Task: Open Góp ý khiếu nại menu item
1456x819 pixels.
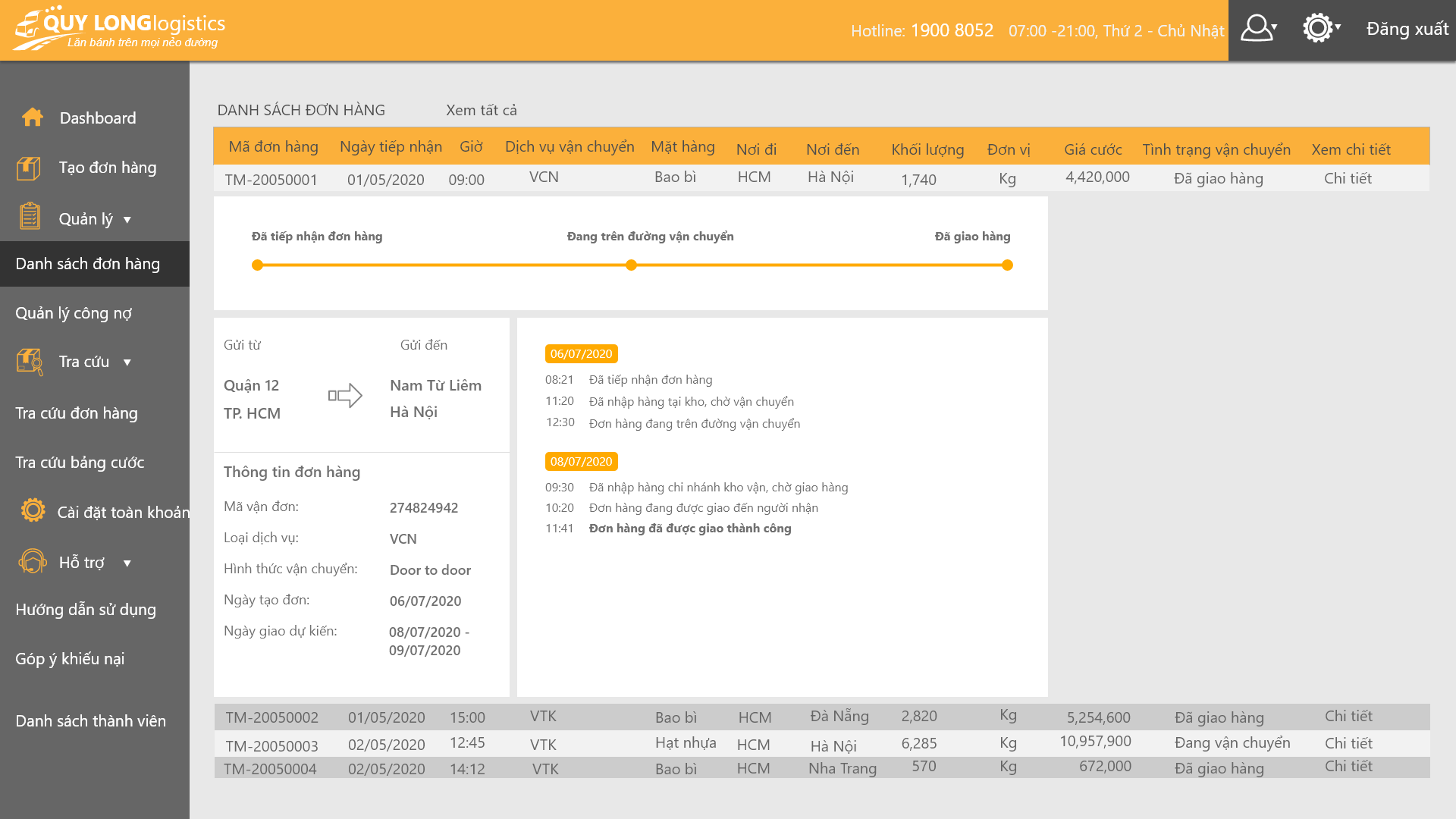Action: tap(70, 659)
